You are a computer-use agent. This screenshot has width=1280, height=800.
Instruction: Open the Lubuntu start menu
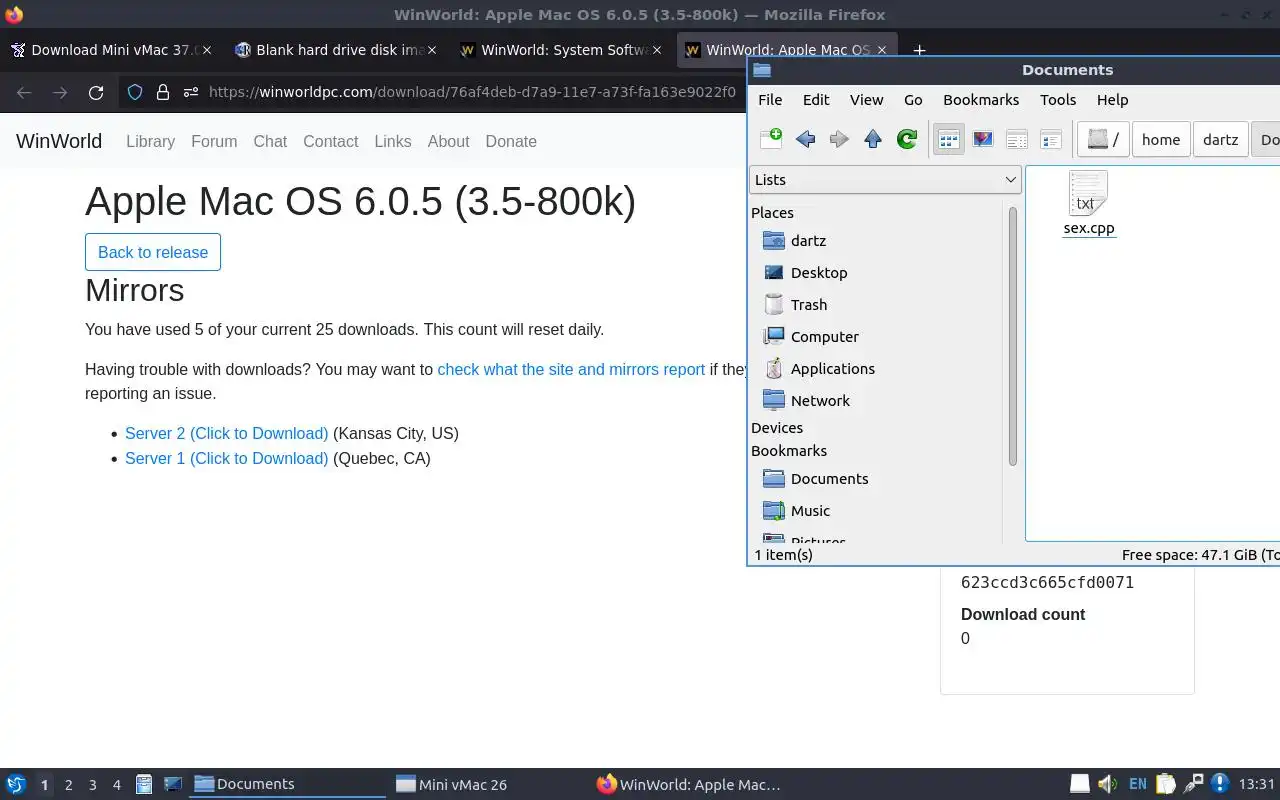tap(16, 784)
